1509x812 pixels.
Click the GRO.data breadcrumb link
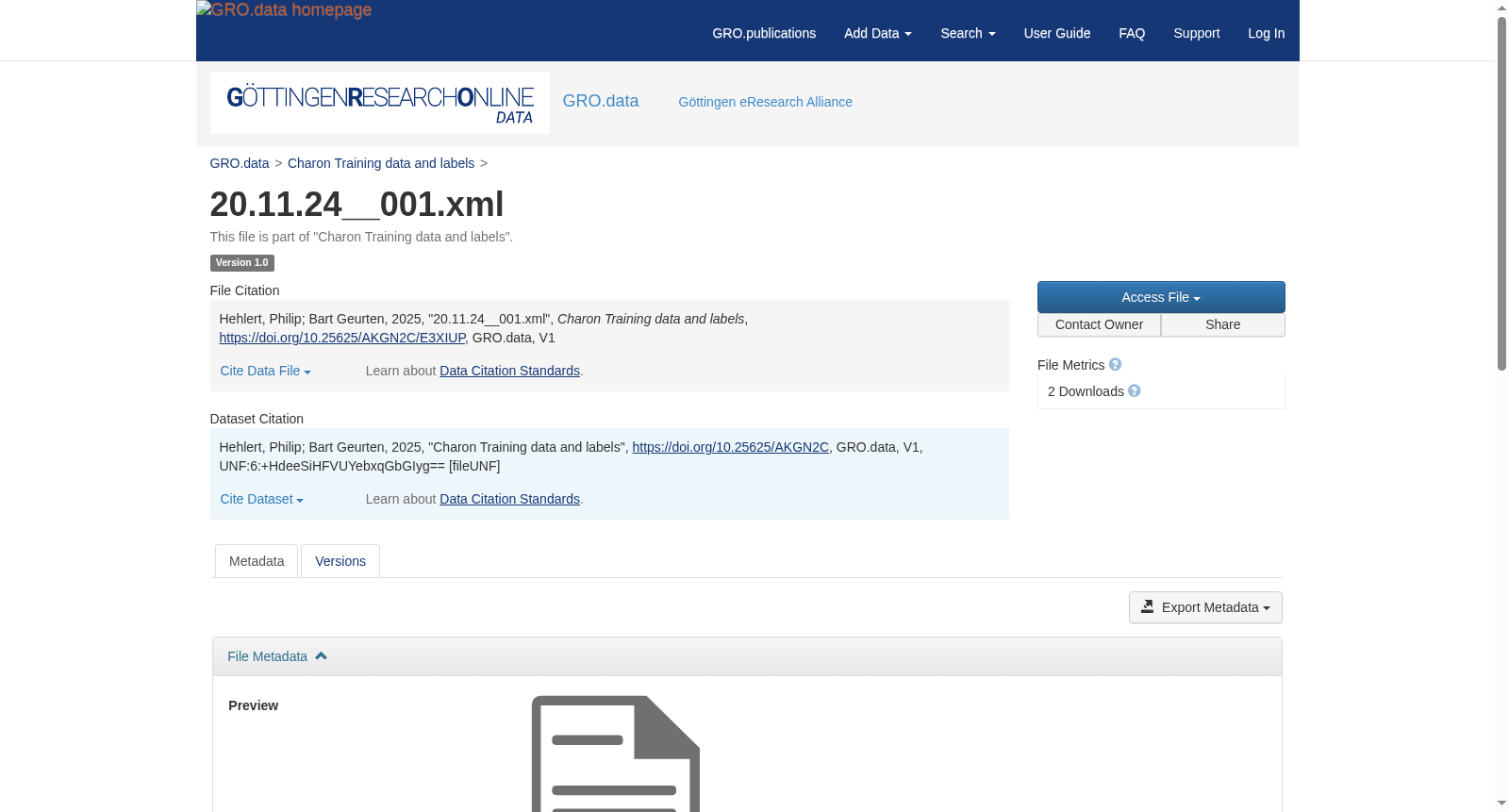pos(240,163)
